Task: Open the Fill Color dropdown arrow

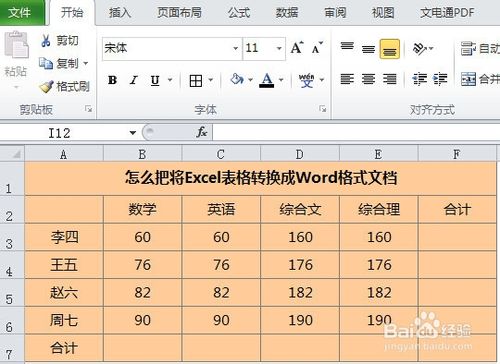Action: coord(250,80)
